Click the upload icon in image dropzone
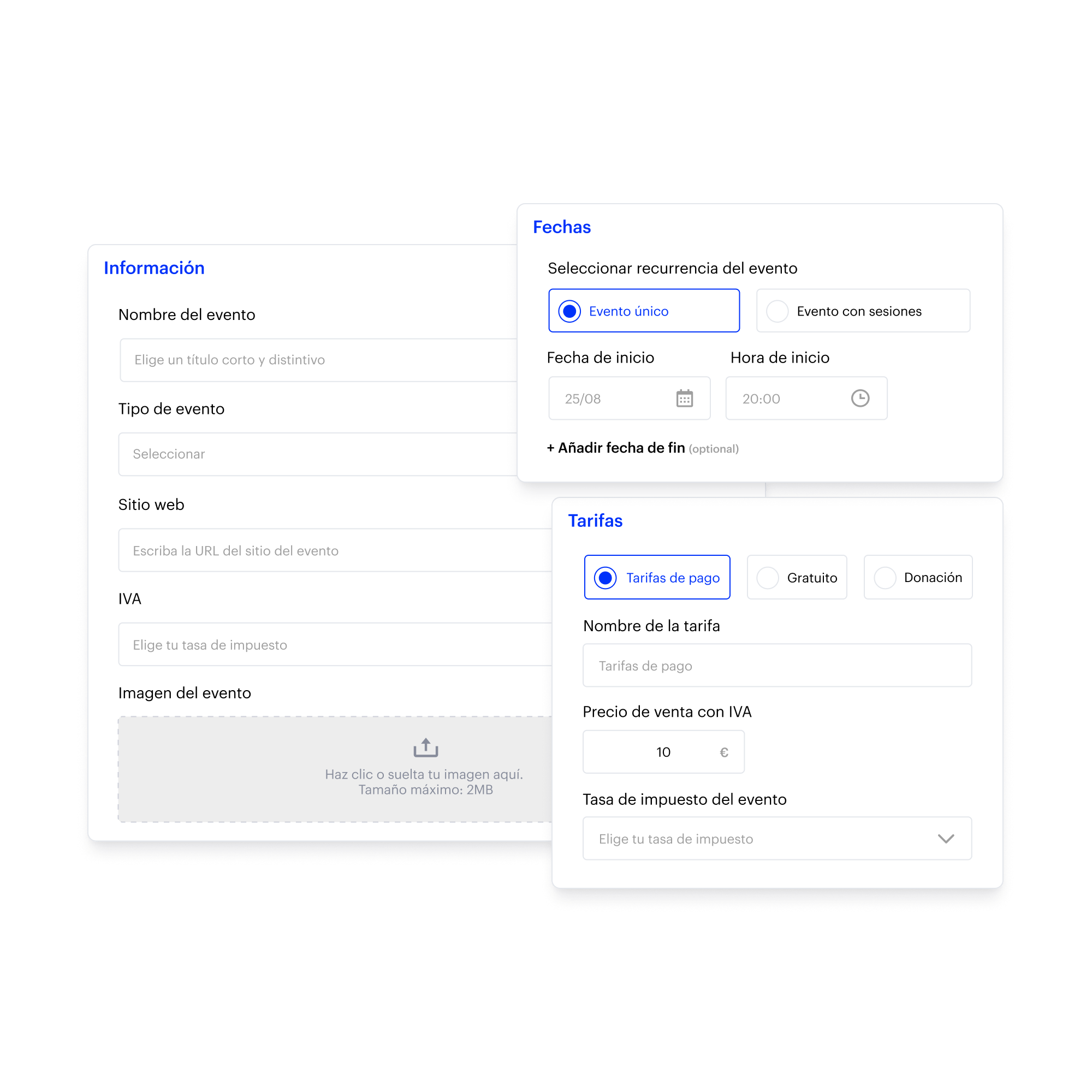This screenshot has height=1092, width=1092. 426,747
